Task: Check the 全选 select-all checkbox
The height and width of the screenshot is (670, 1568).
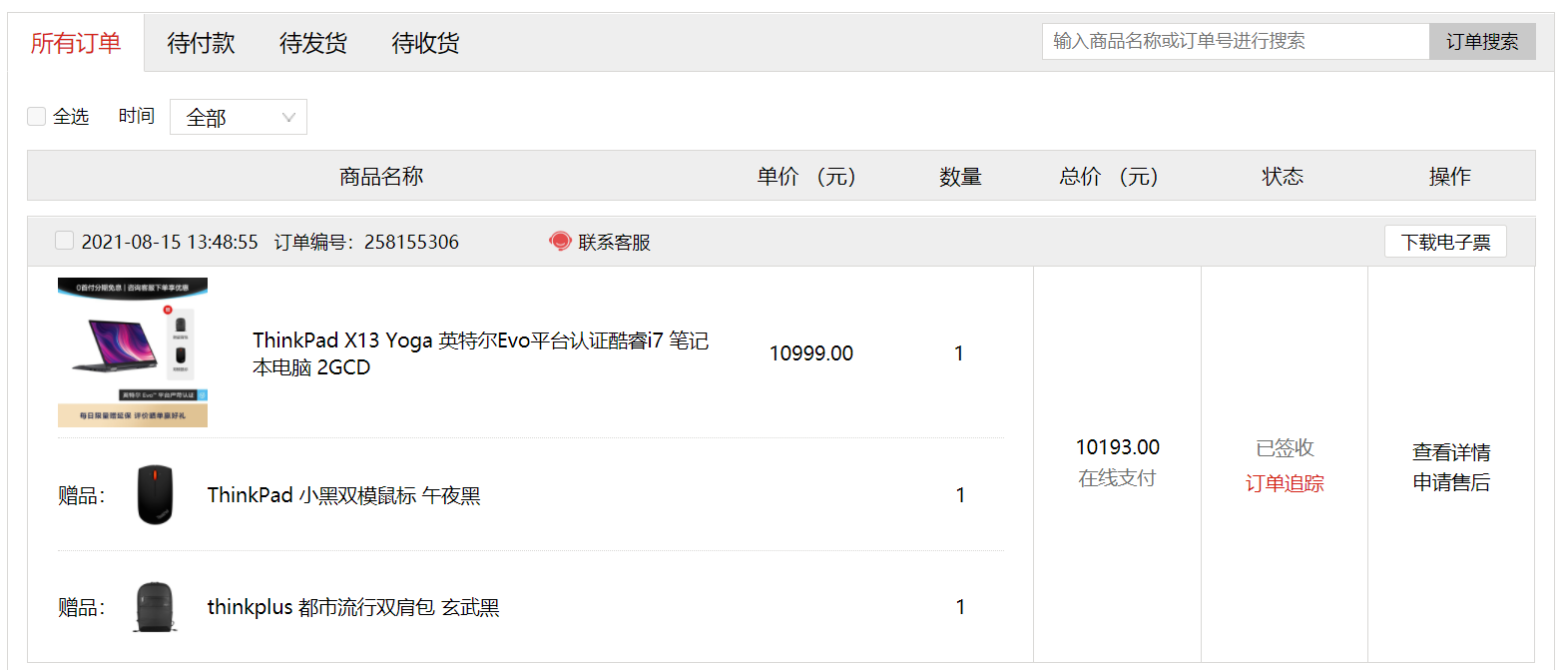Action: point(36,116)
